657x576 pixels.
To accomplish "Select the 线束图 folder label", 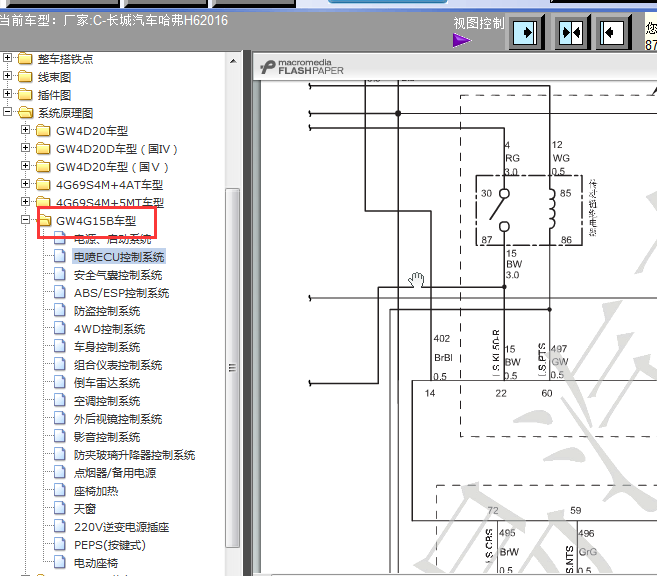I will (x=54, y=77).
